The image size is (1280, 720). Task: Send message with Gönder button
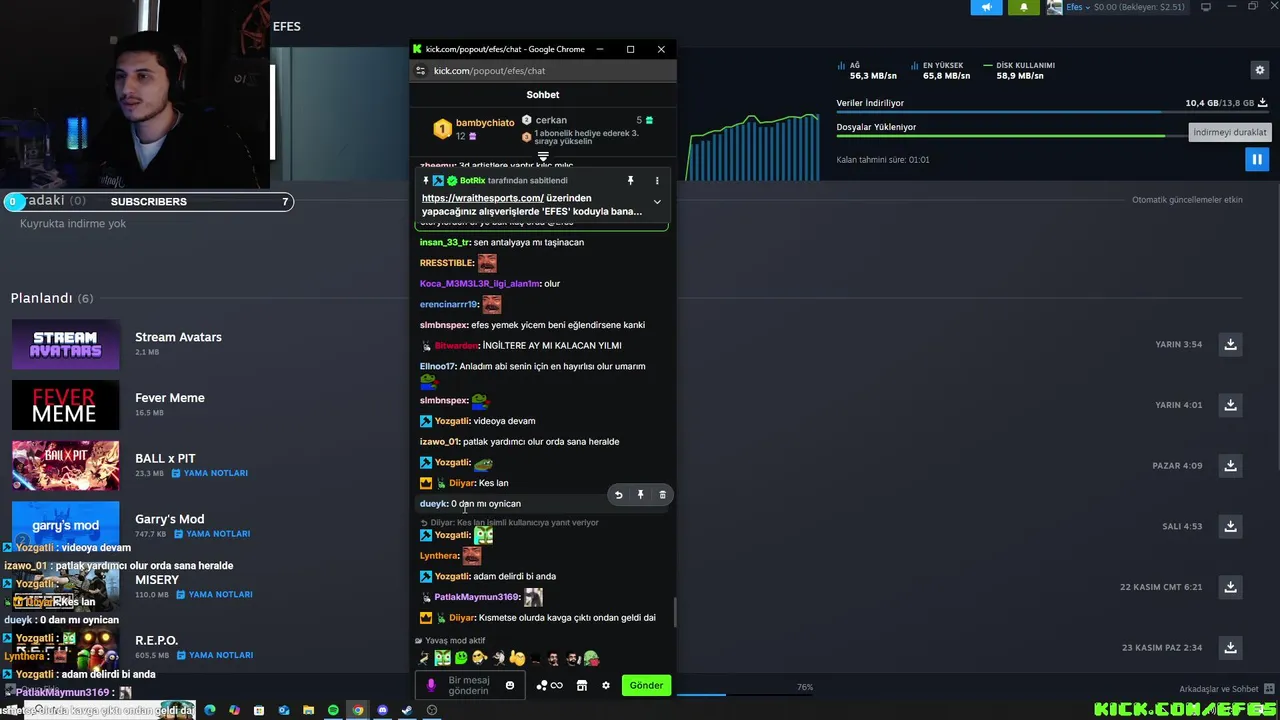(646, 685)
